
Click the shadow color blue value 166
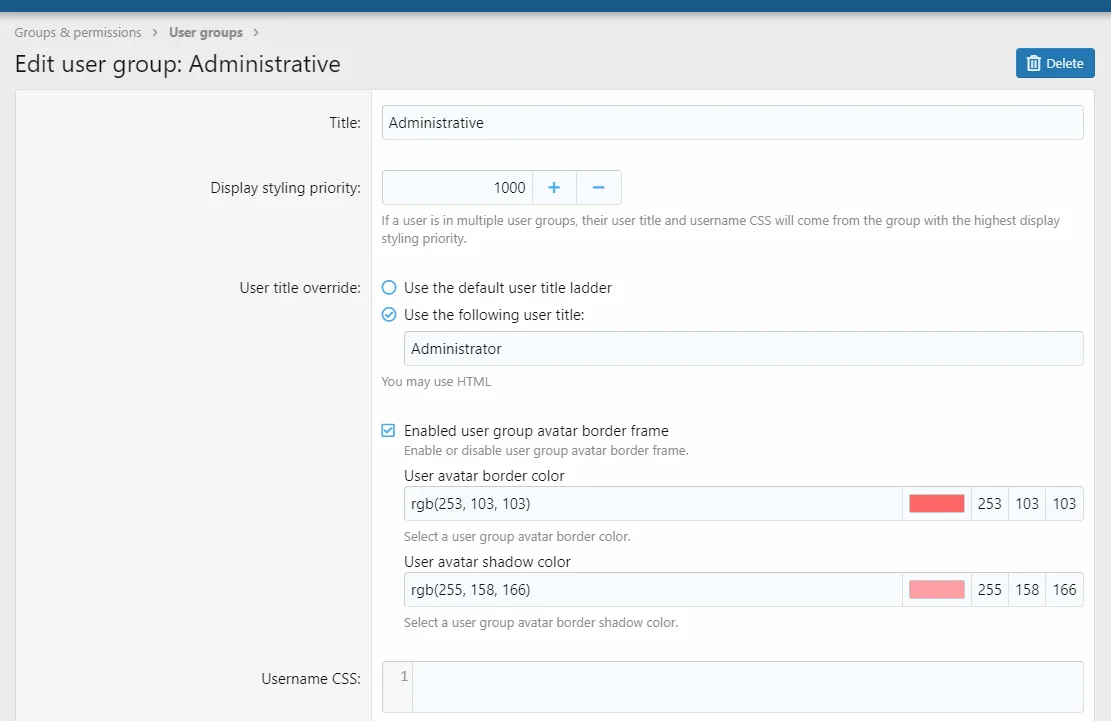1064,590
